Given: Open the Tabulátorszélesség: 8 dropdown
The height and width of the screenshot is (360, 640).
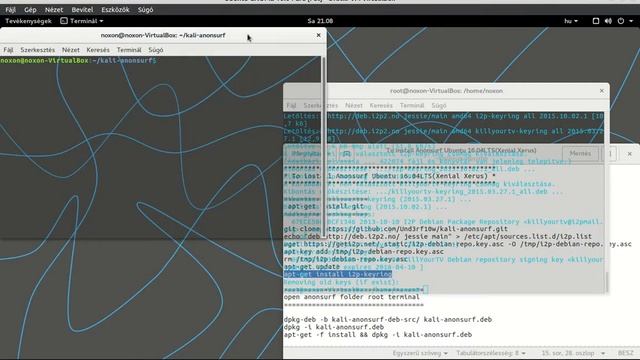Looking at the screenshot, I should pos(491,353).
